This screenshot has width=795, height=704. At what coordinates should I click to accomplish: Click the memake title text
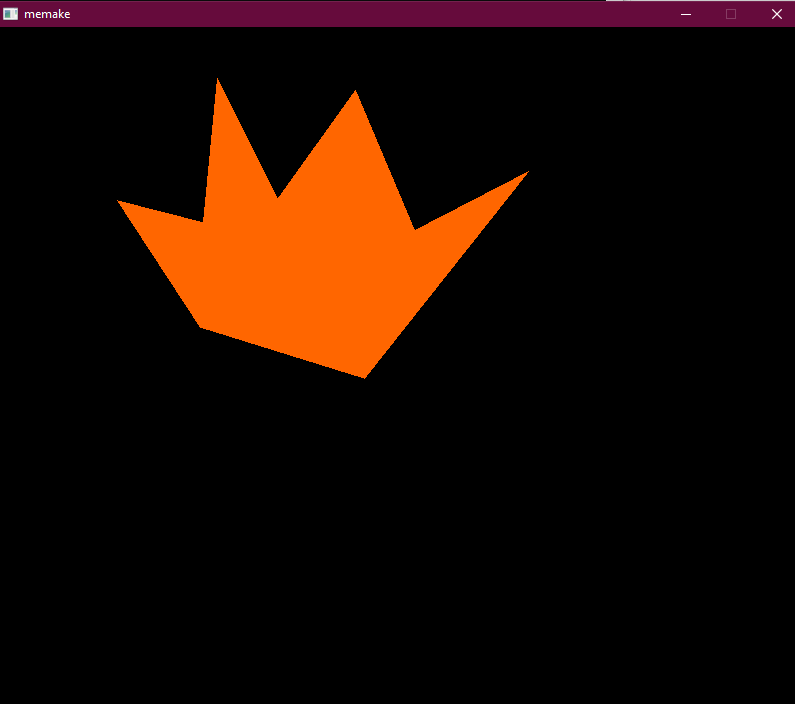pos(47,14)
